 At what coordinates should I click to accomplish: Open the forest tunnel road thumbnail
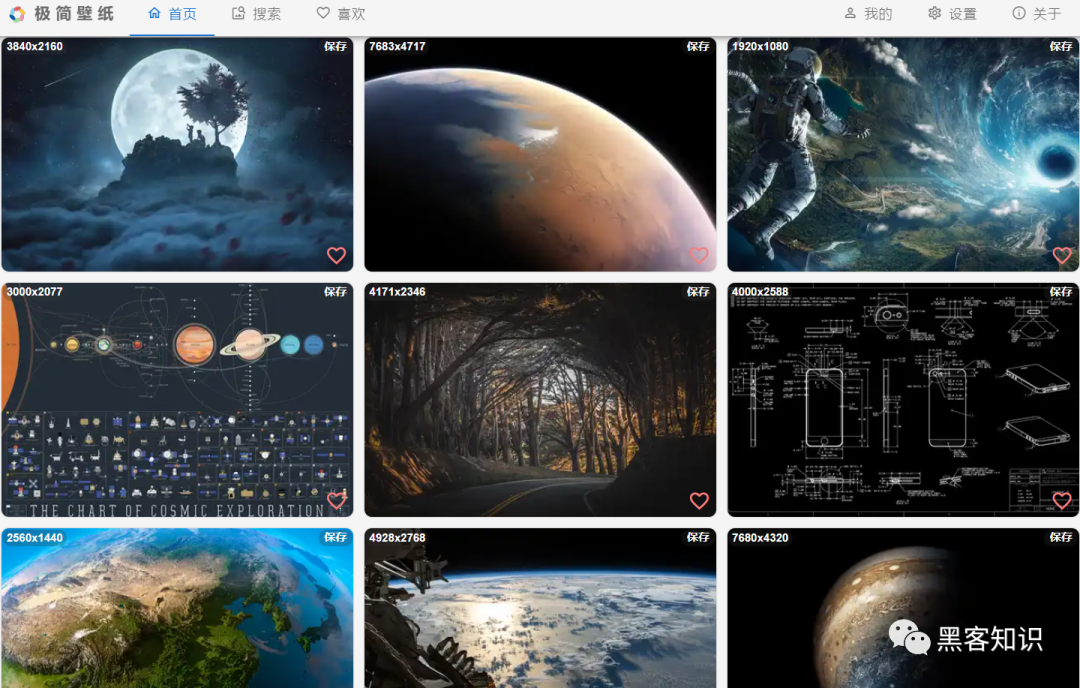(540, 400)
